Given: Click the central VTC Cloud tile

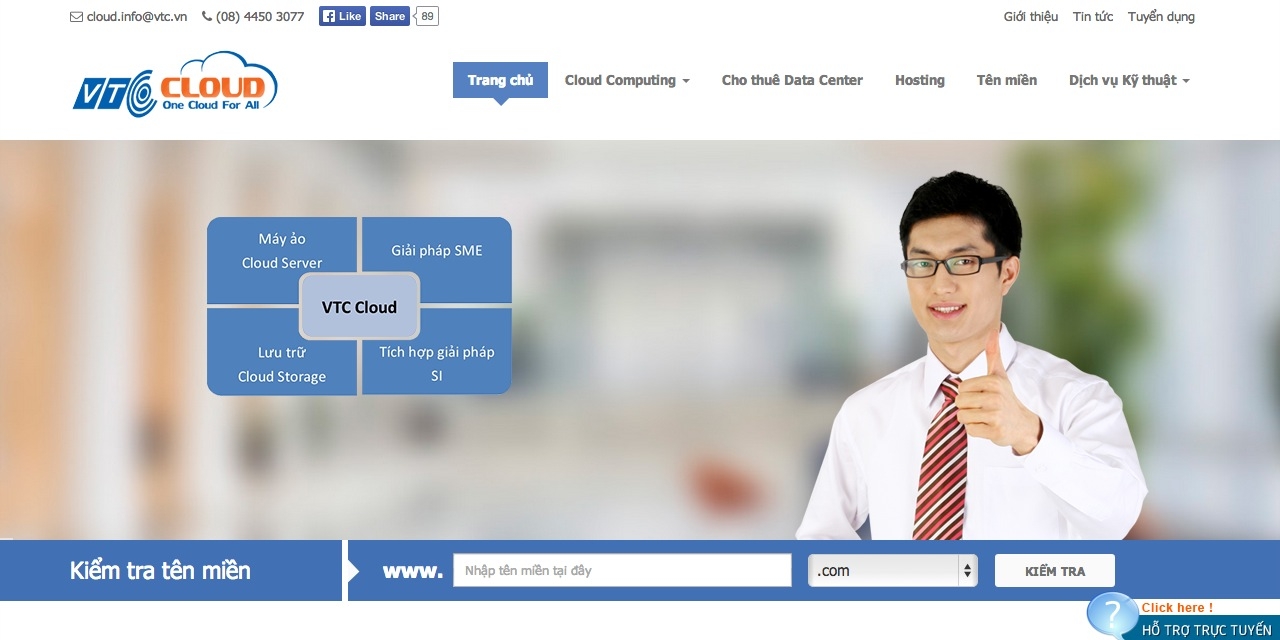Looking at the screenshot, I should click(x=359, y=306).
